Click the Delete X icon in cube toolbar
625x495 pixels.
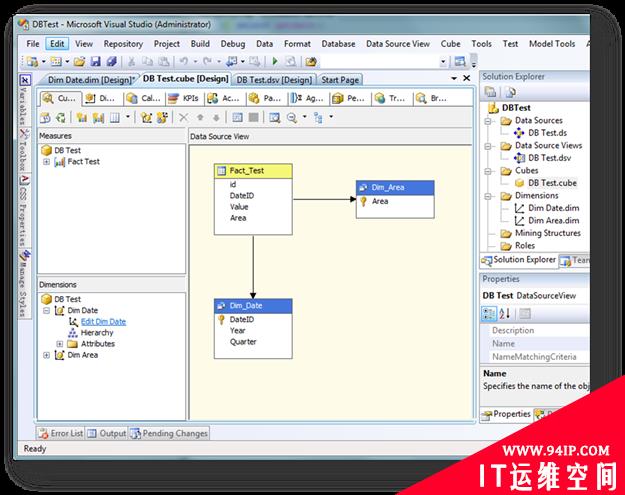(183, 117)
